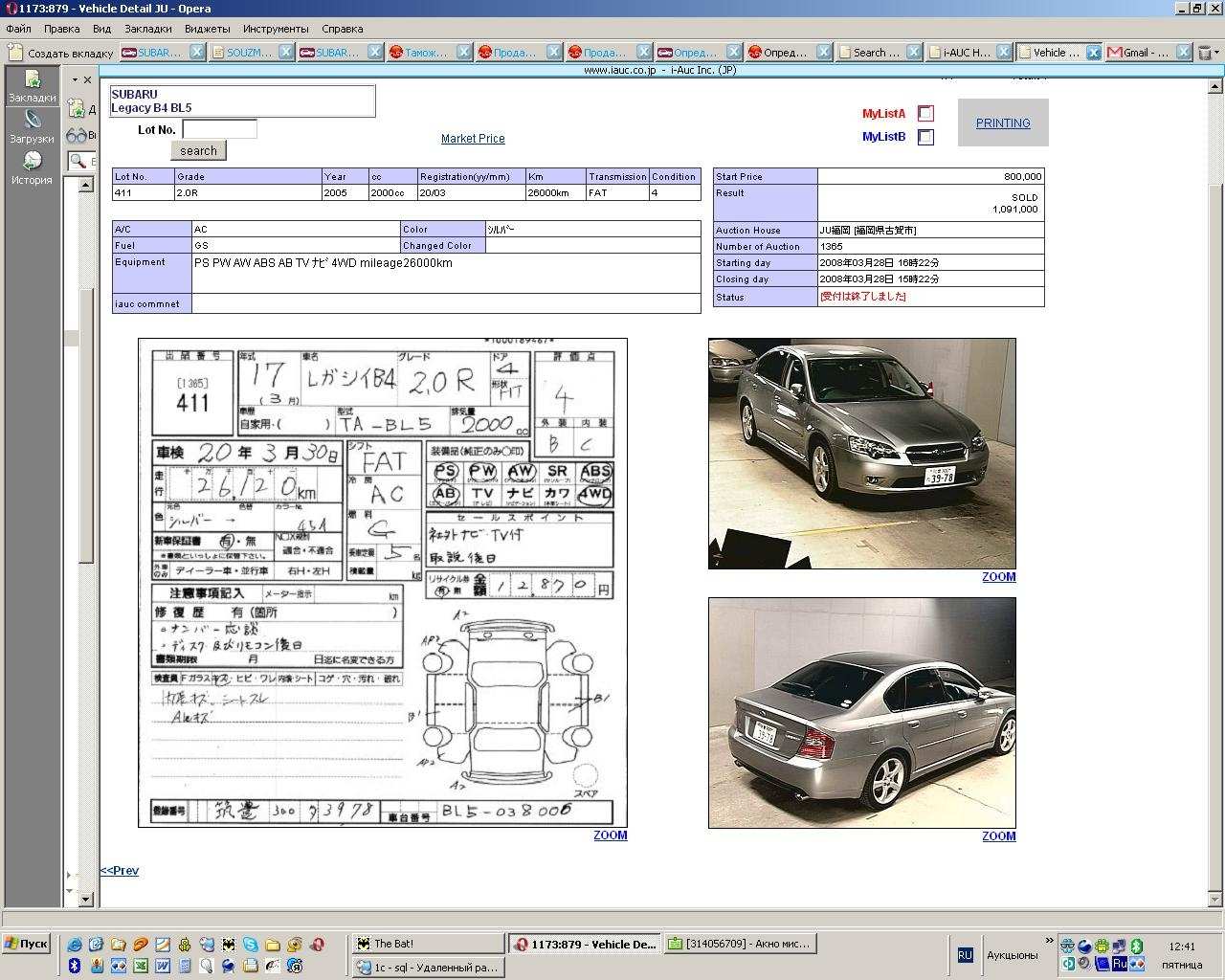
Task: Click the closed tabs trash can icon
Action: [x=1209, y=52]
